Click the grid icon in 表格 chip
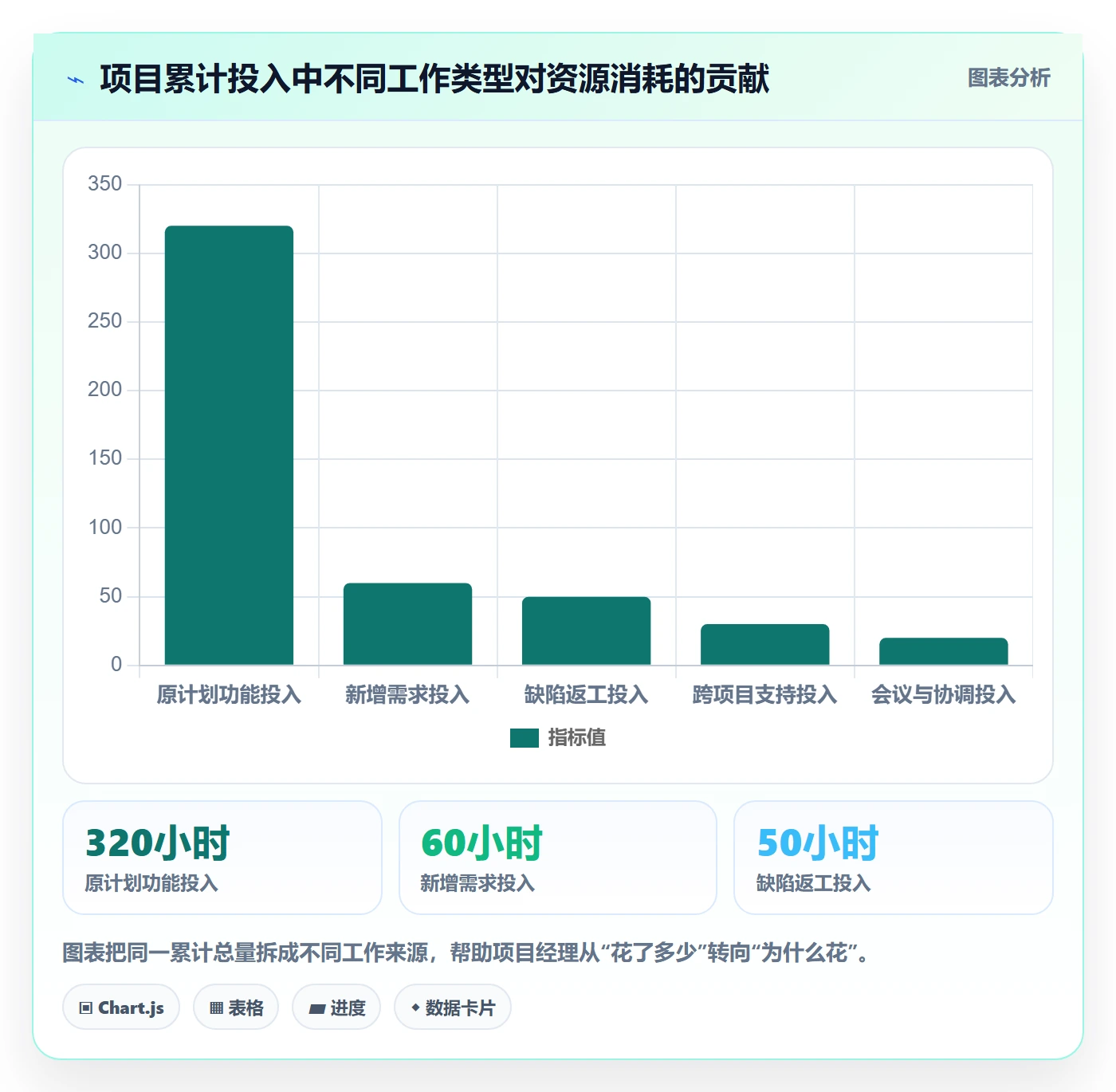This screenshot has width=1116, height=1092. (x=216, y=1008)
